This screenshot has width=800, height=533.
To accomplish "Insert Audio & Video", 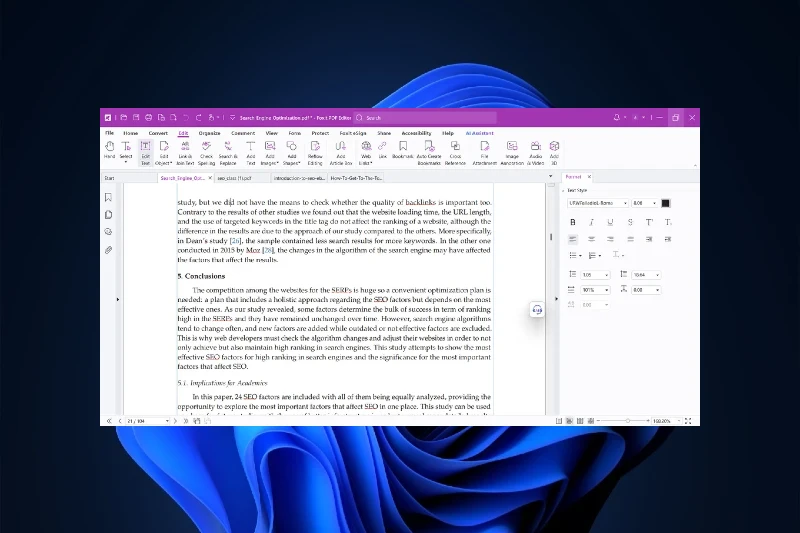I will click(x=535, y=153).
